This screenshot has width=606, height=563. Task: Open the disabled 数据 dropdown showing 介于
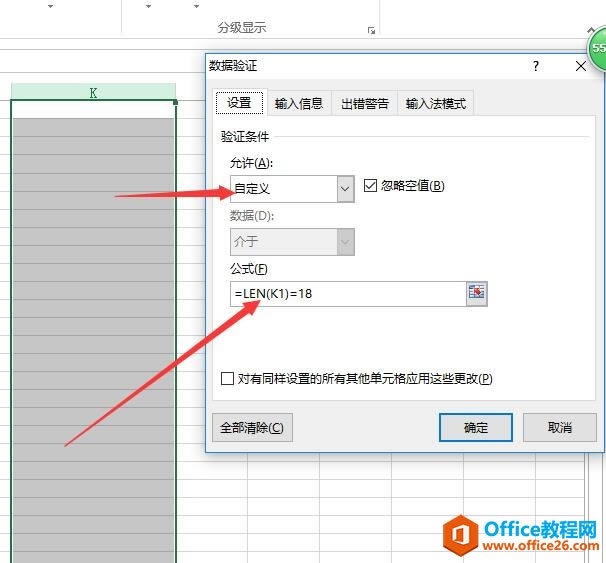point(292,242)
